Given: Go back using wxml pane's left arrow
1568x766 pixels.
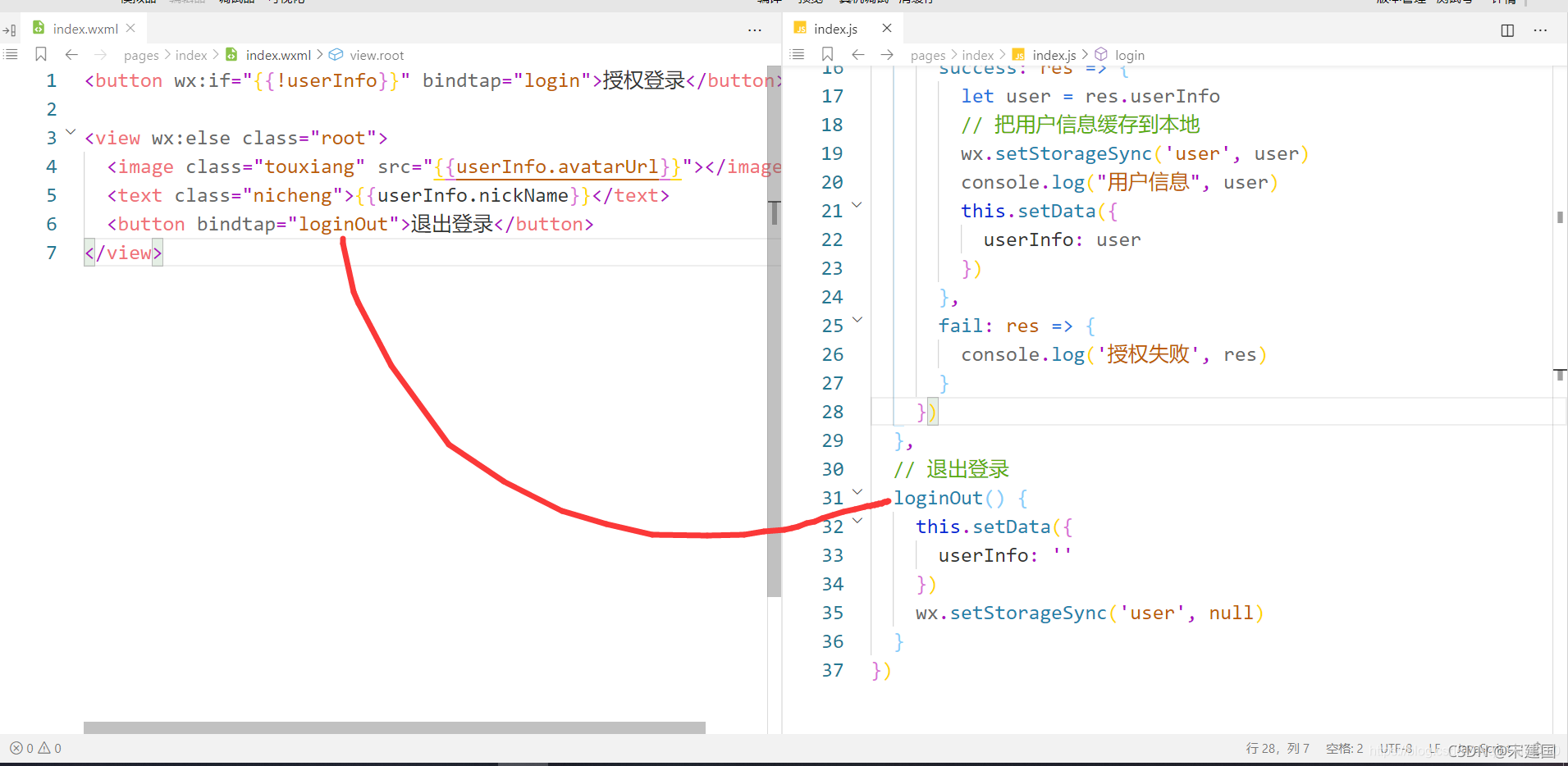Looking at the screenshot, I should point(71,54).
